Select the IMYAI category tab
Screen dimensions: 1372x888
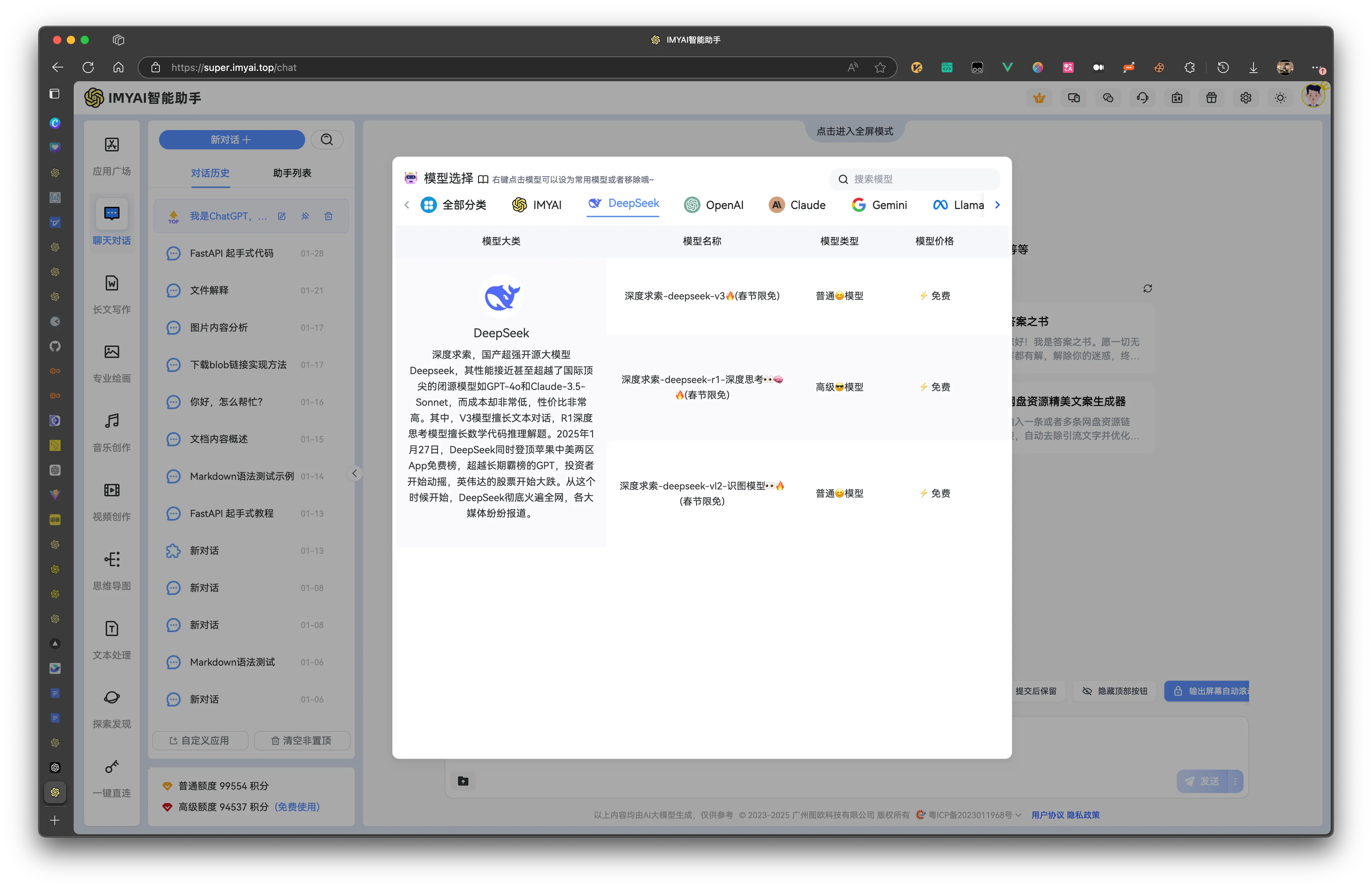click(537, 204)
